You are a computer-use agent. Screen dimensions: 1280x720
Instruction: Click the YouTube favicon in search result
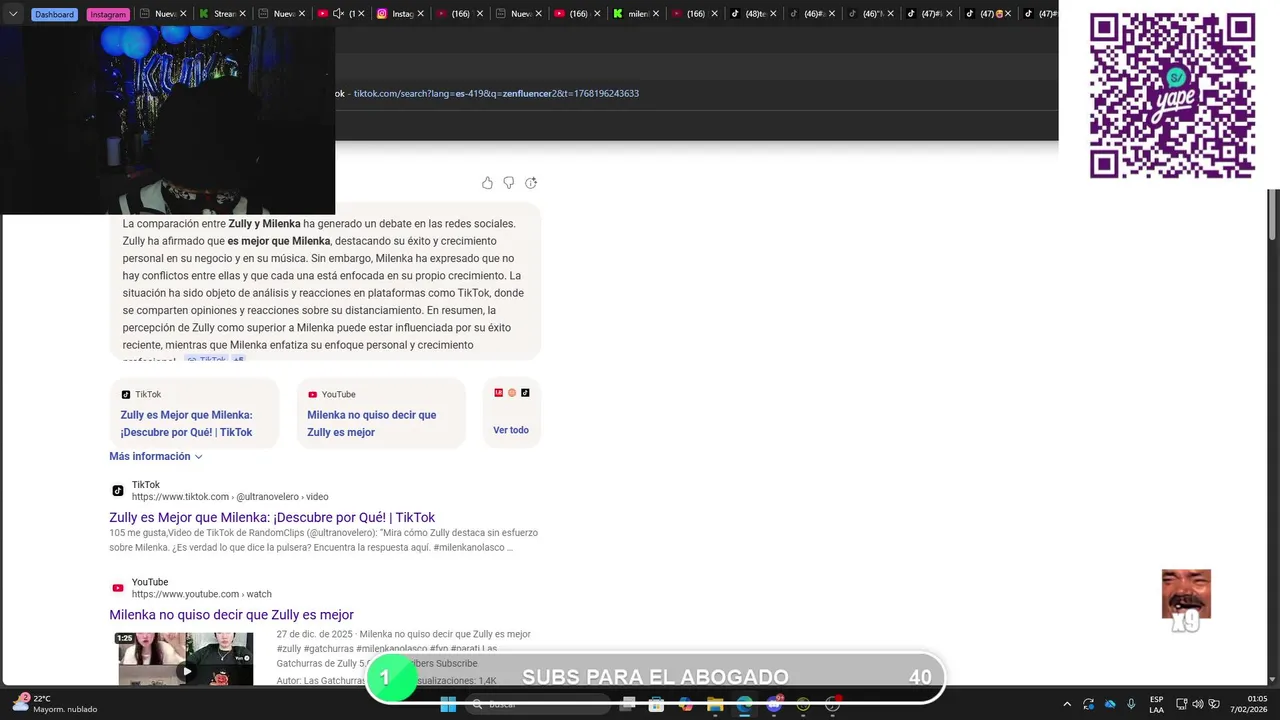118,588
